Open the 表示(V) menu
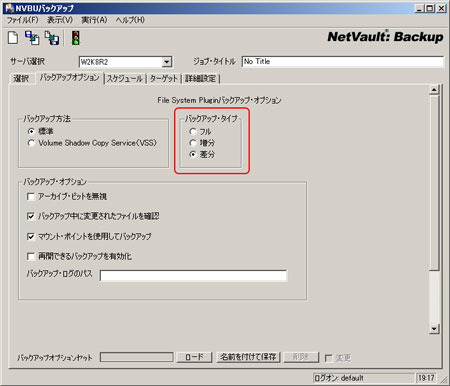This screenshot has width=450, height=386. tap(60, 20)
